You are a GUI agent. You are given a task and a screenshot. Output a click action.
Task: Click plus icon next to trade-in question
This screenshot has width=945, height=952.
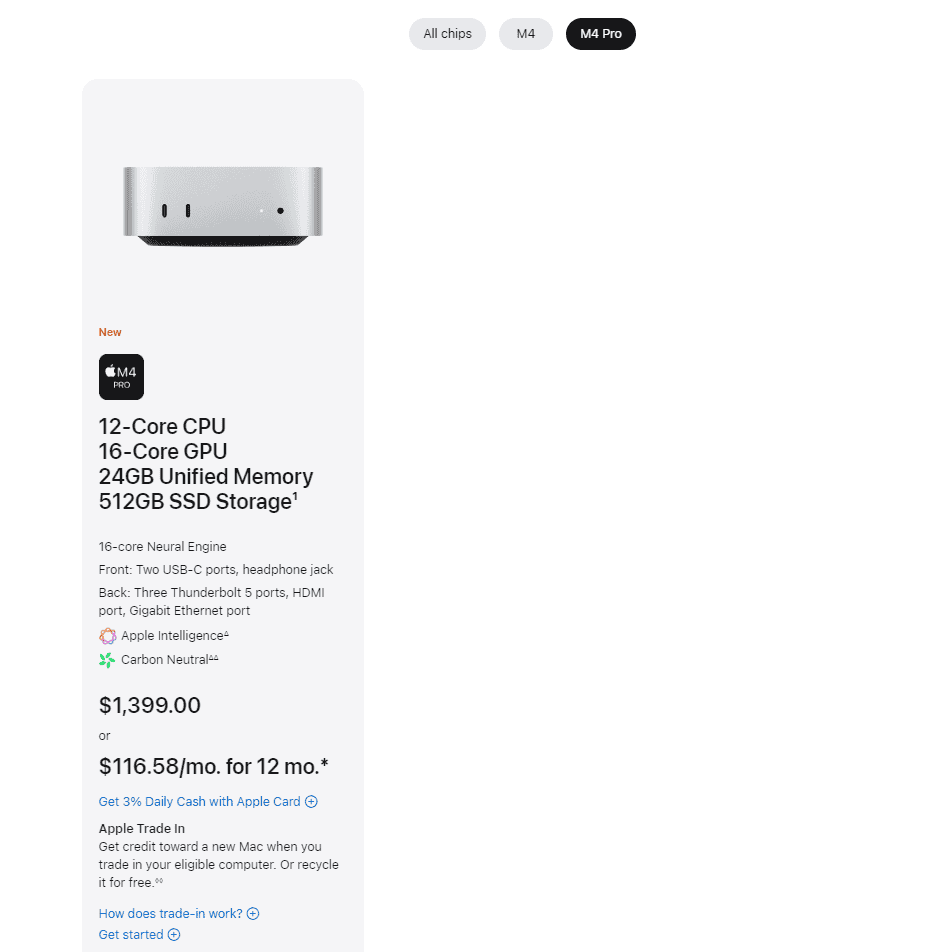click(253, 914)
